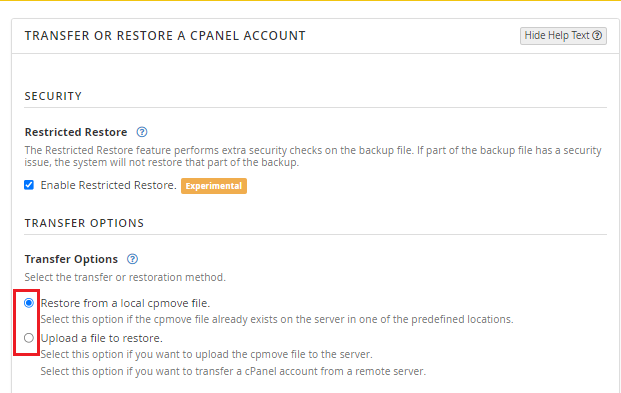
Task: Click the cpmove file predefined locations help text
Action: click(277, 319)
